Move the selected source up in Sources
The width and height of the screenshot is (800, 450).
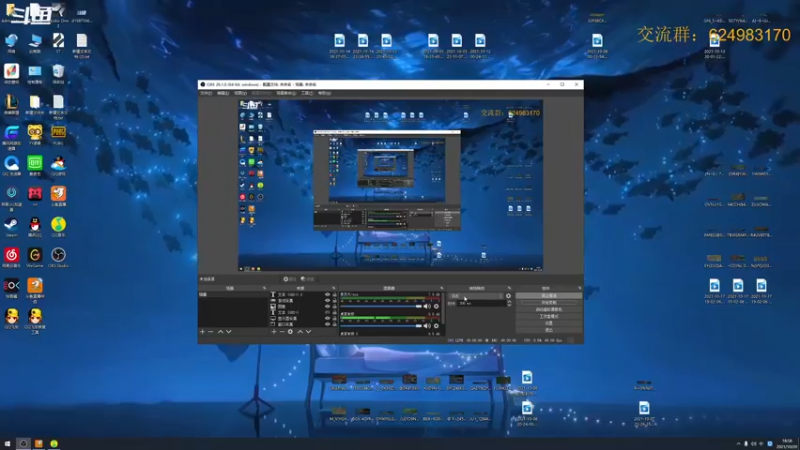[300, 332]
